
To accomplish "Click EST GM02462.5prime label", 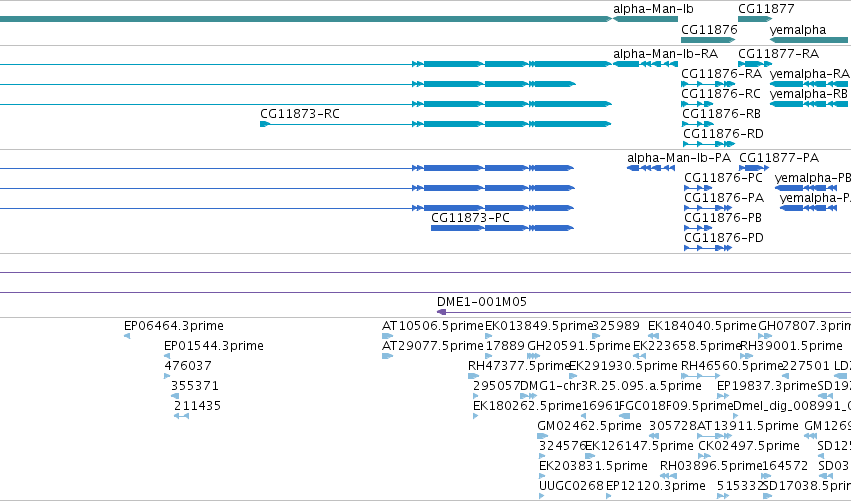I will click(x=589, y=427).
